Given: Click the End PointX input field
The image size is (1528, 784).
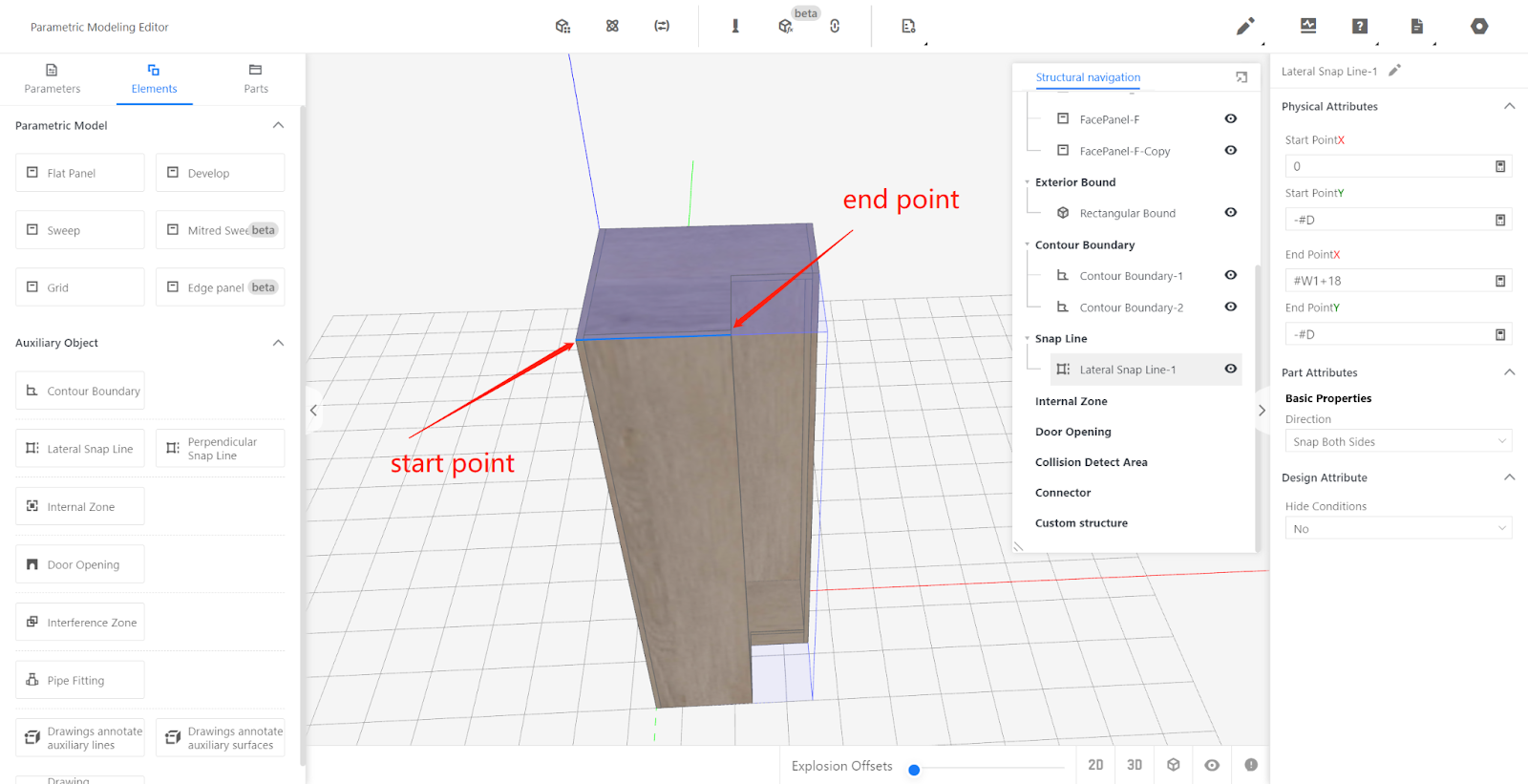Looking at the screenshot, I should [1390, 281].
